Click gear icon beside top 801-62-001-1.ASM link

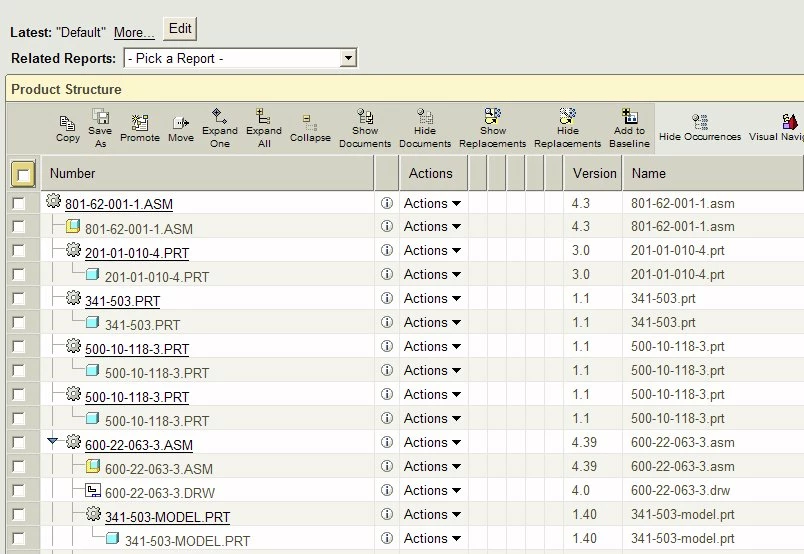[53, 201]
